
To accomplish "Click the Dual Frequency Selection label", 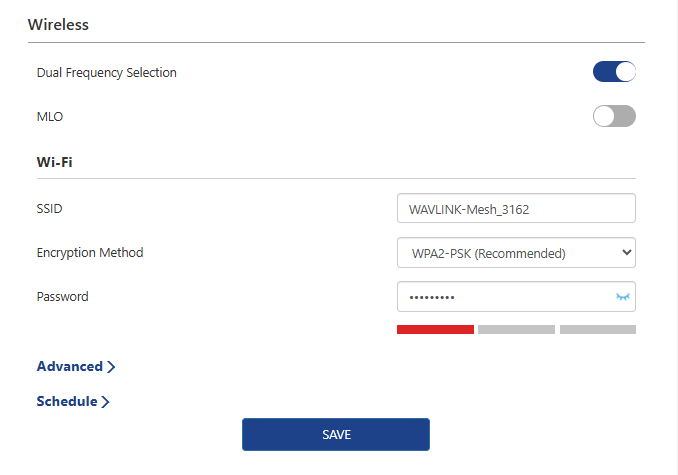I will (106, 73).
